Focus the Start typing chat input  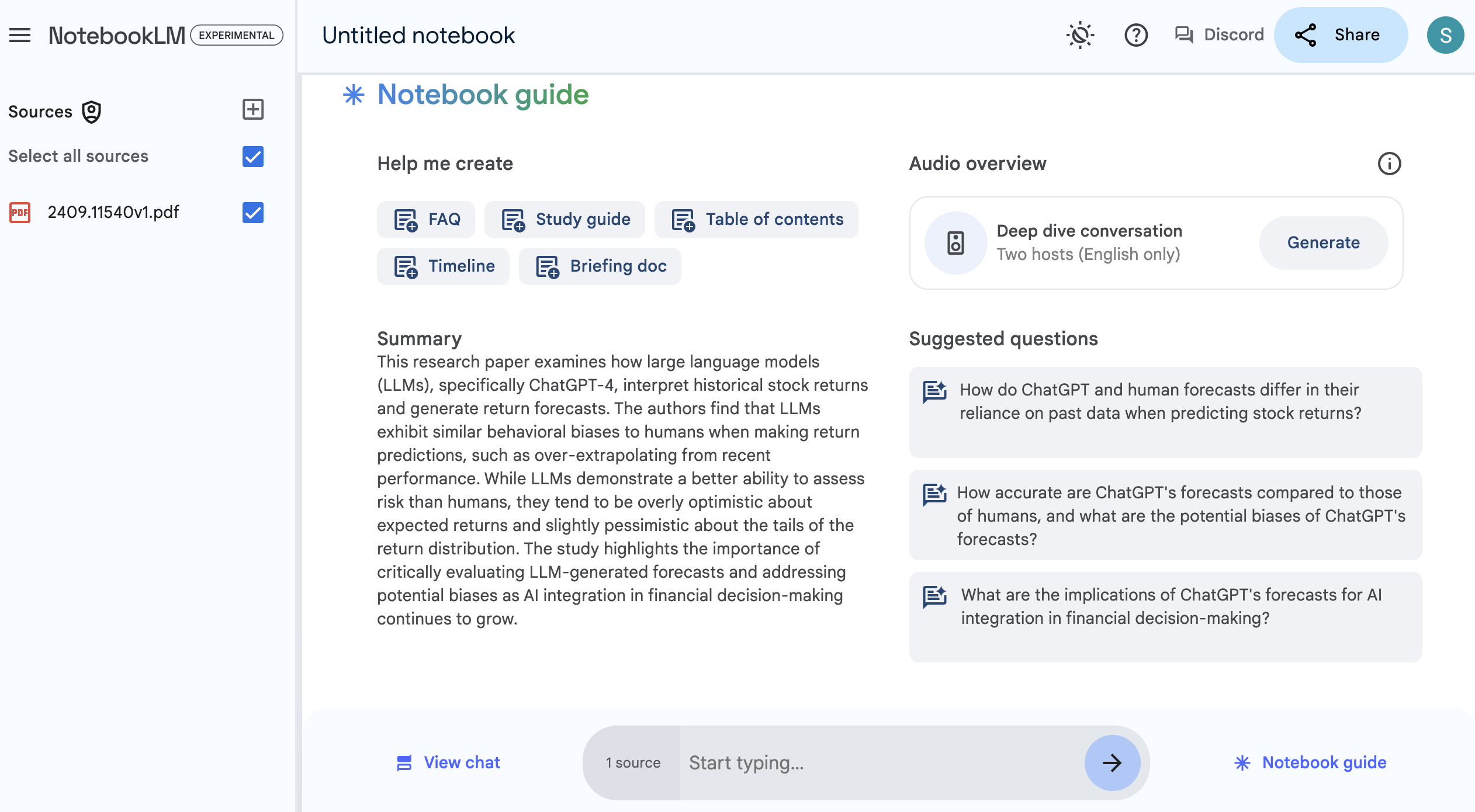(881, 763)
